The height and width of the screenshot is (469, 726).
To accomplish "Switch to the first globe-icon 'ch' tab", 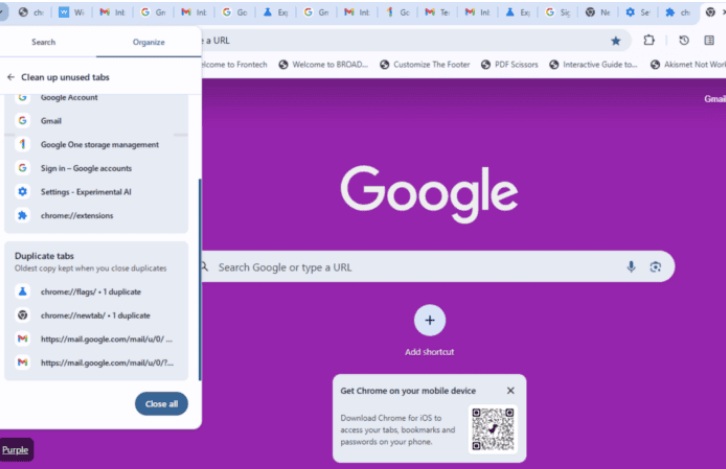I will (31, 13).
